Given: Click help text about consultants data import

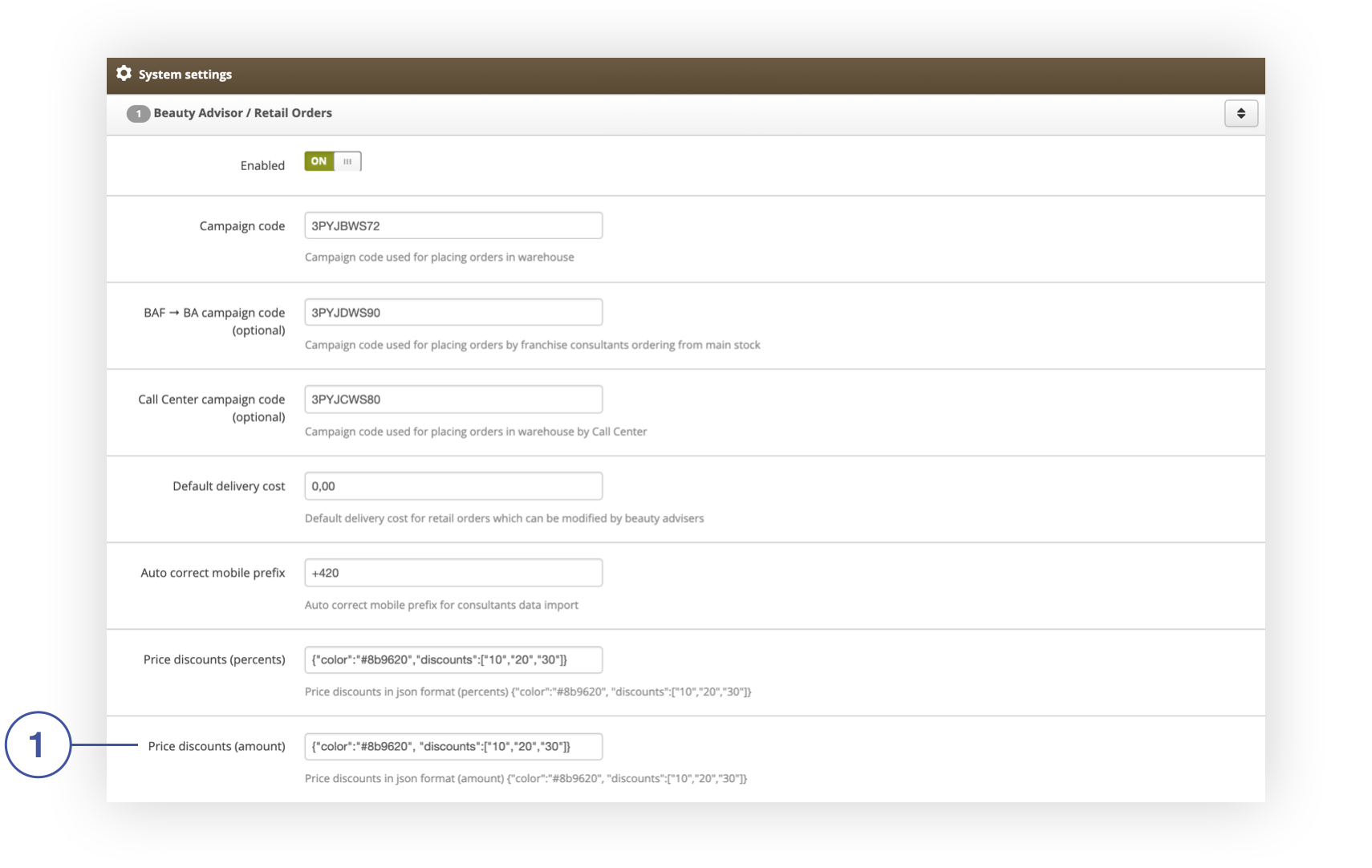Looking at the screenshot, I should [441, 605].
